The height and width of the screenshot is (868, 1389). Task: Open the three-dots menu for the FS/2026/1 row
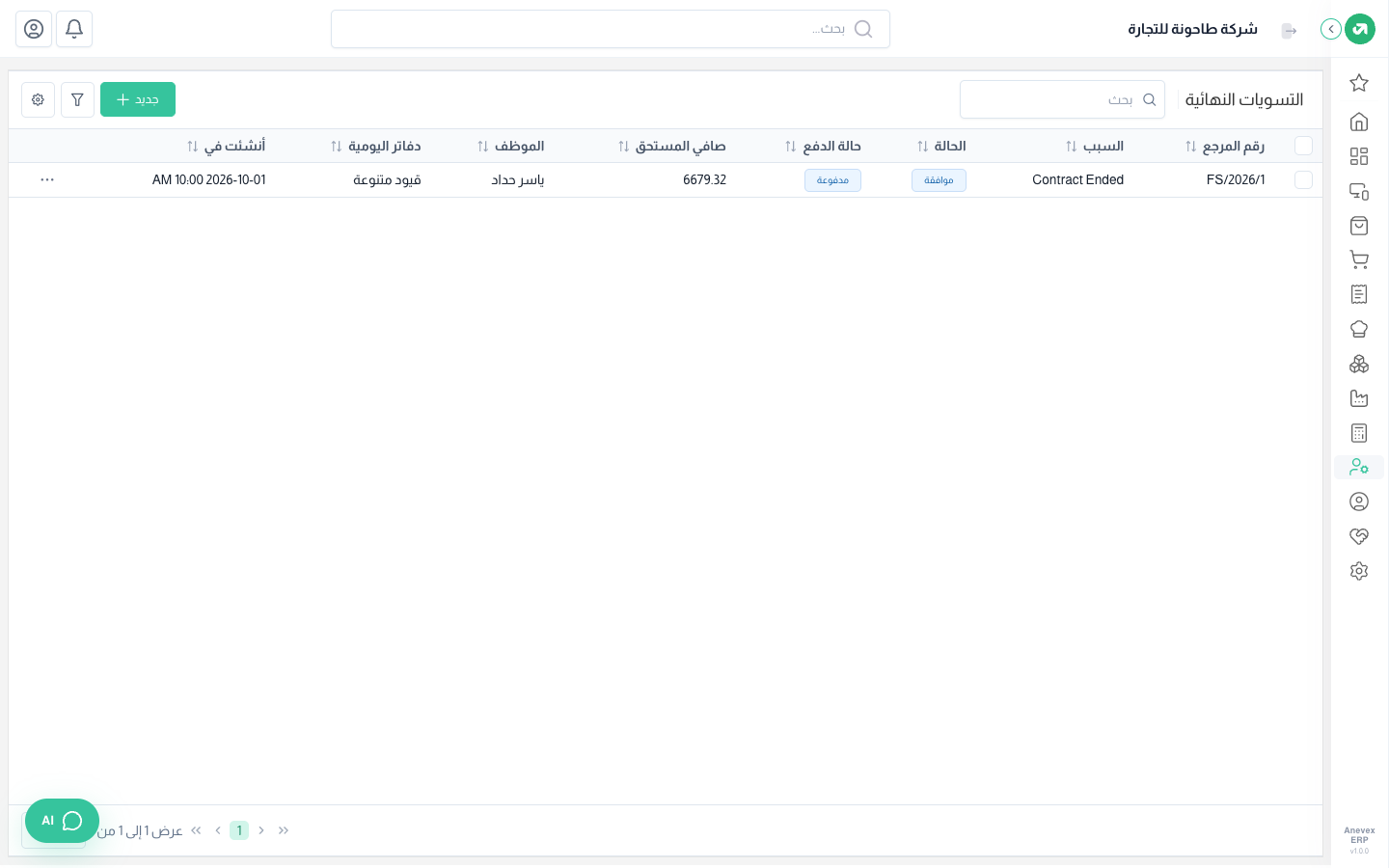(x=47, y=180)
